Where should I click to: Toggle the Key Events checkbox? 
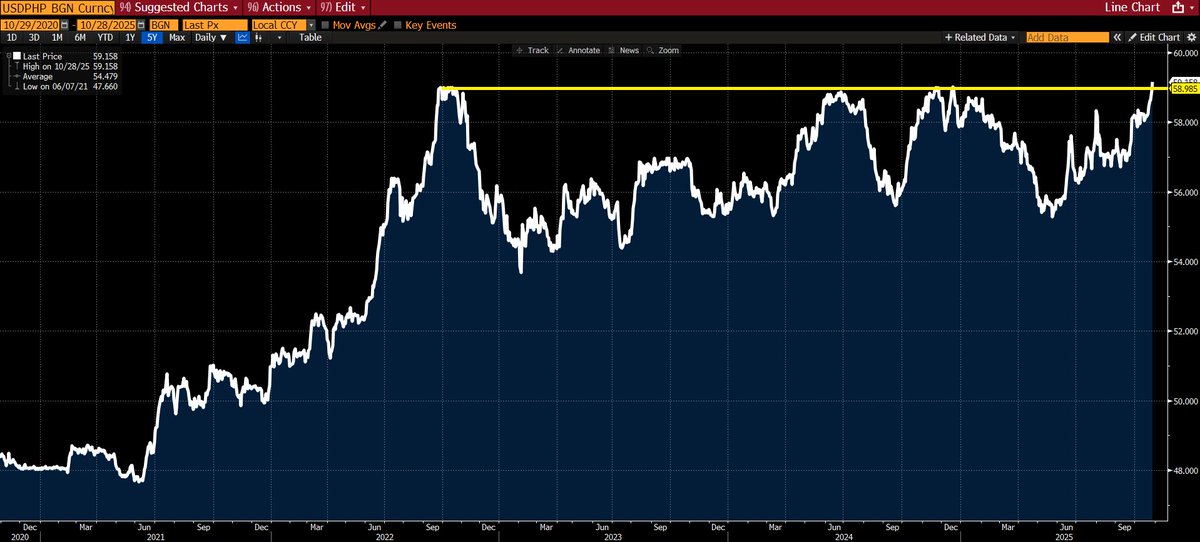tap(398, 25)
